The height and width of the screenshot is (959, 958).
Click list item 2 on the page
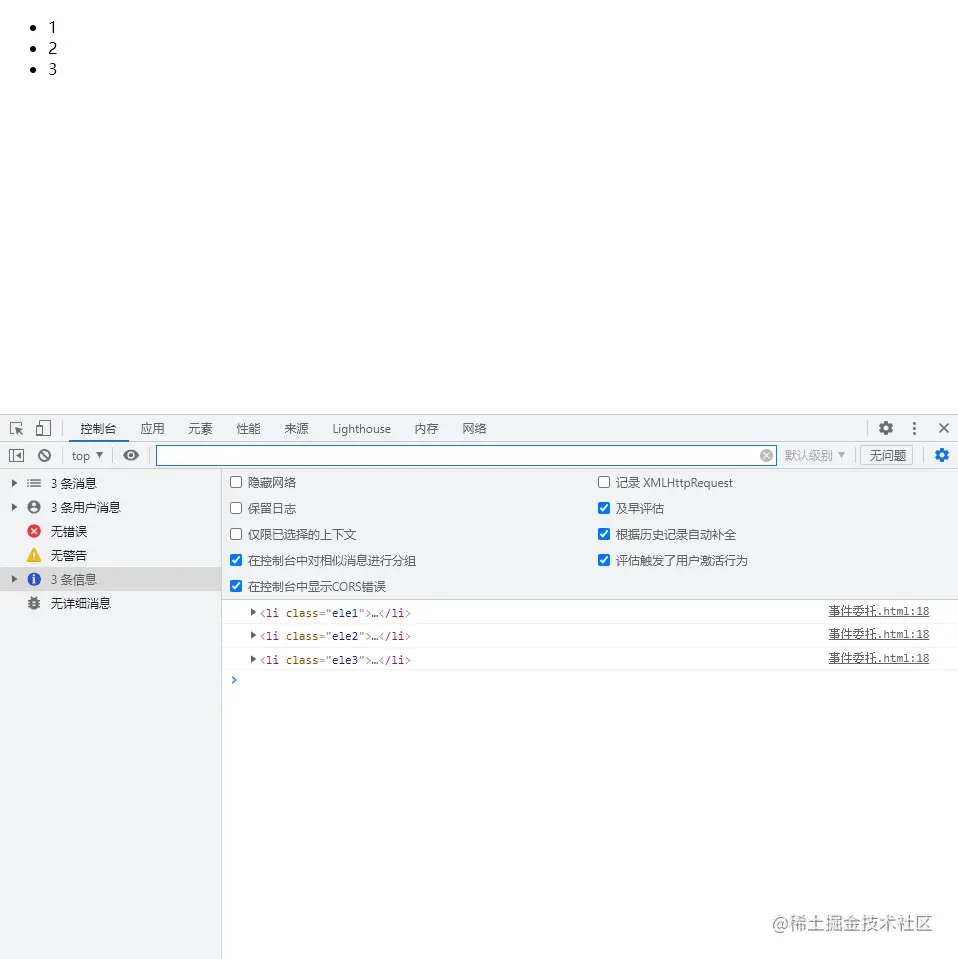53,48
